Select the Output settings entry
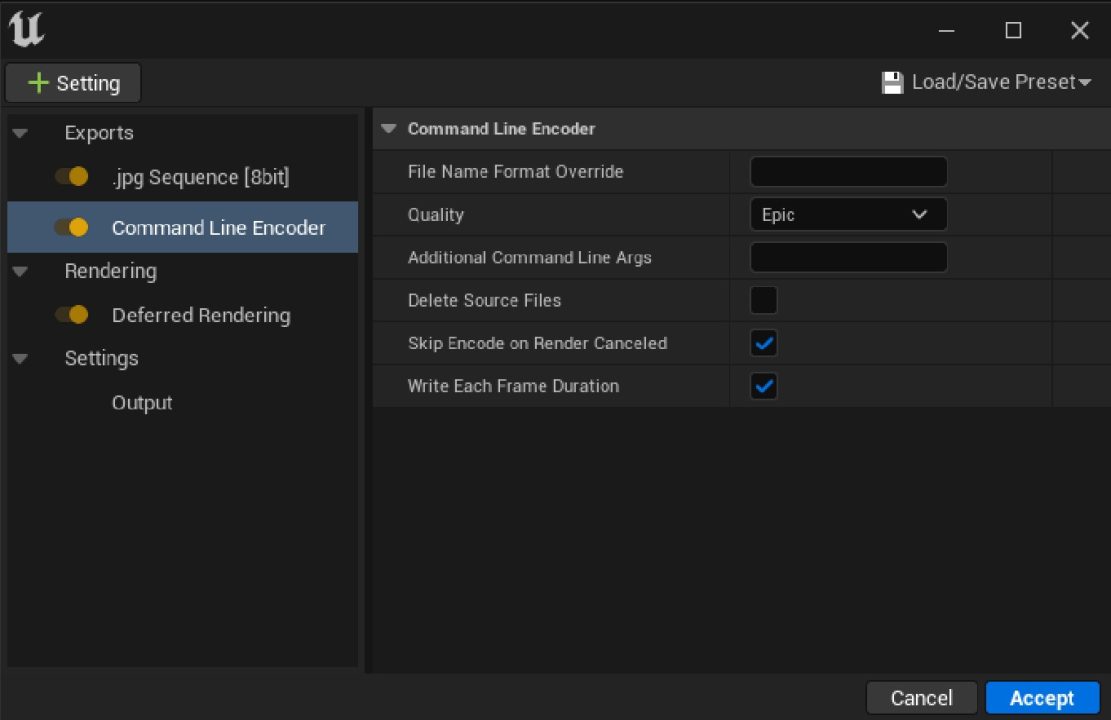This screenshot has width=1111, height=720. coord(141,402)
